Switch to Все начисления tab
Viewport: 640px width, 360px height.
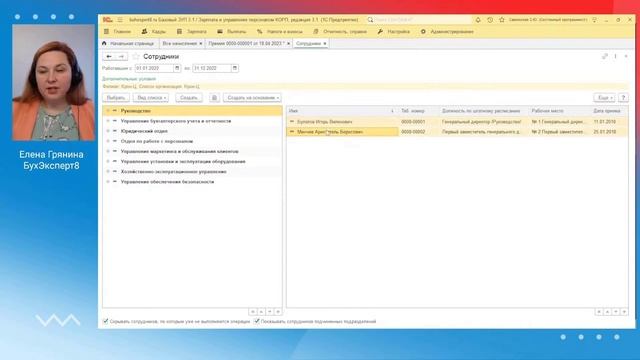point(179,43)
